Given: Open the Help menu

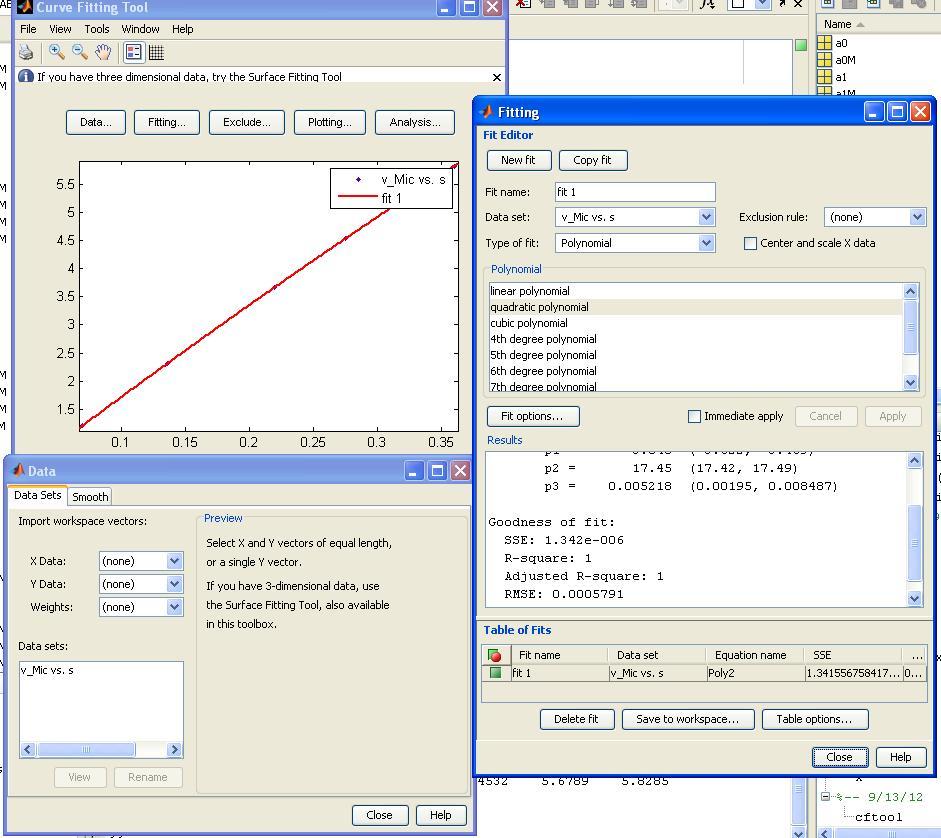Looking at the screenshot, I should pos(182,29).
